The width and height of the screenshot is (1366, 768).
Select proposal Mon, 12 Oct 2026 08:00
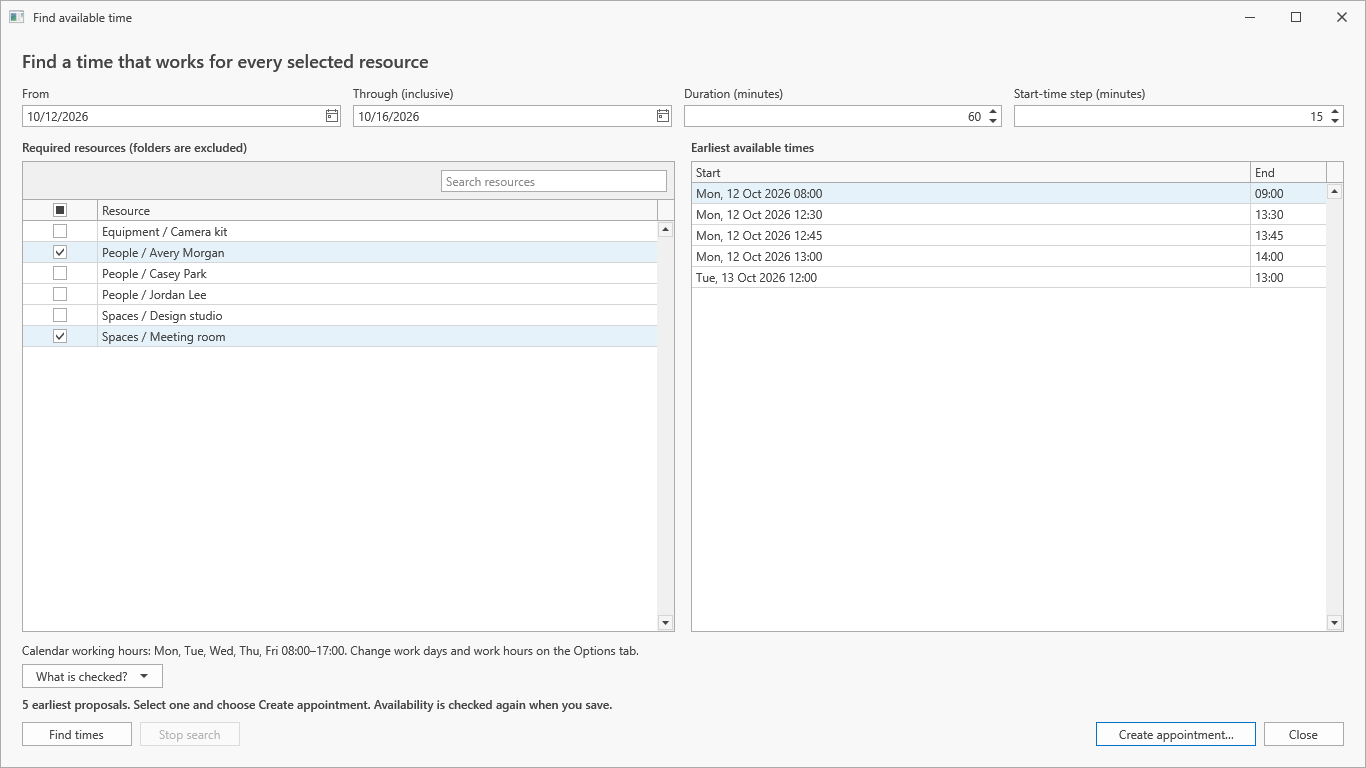[1009, 193]
